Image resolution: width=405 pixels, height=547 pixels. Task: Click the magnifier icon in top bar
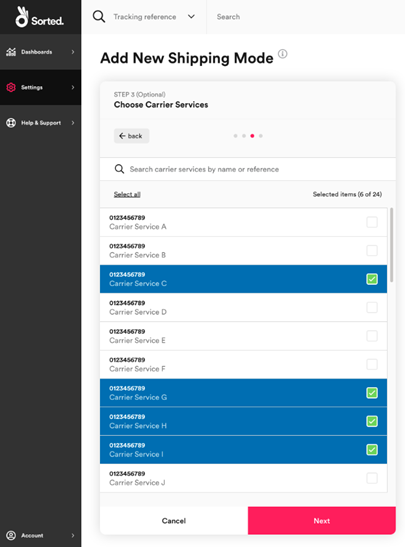pos(99,16)
